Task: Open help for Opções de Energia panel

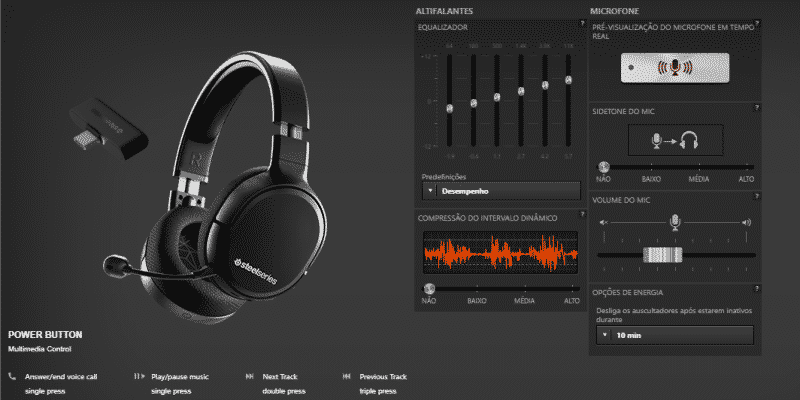Action: [757, 289]
